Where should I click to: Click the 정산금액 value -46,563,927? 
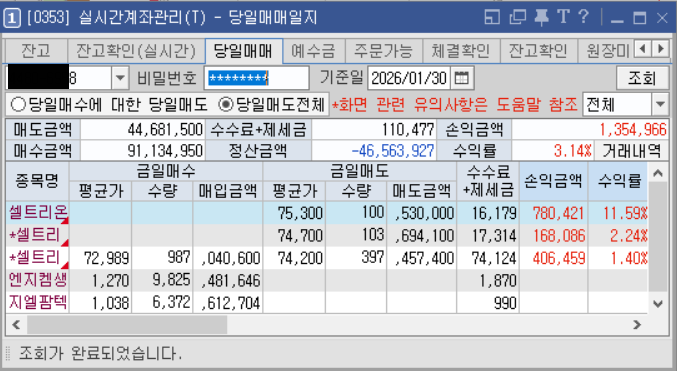(392, 151)
